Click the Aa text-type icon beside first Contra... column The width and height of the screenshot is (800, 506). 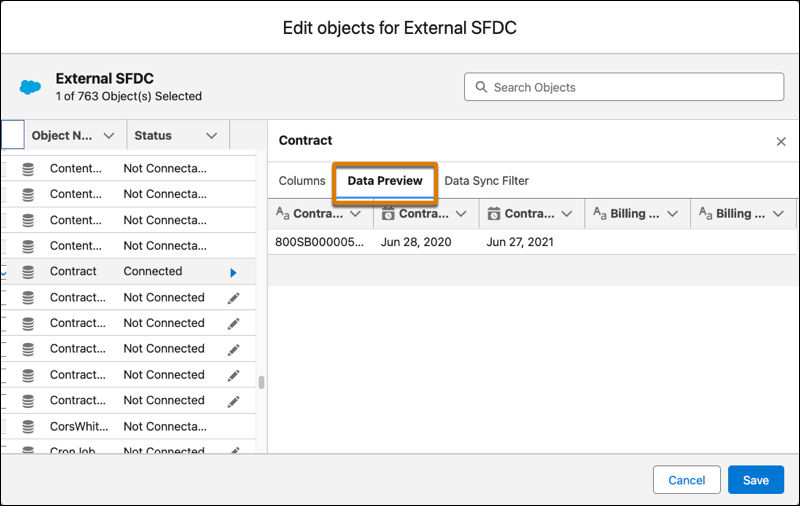(x=282, y=213)
